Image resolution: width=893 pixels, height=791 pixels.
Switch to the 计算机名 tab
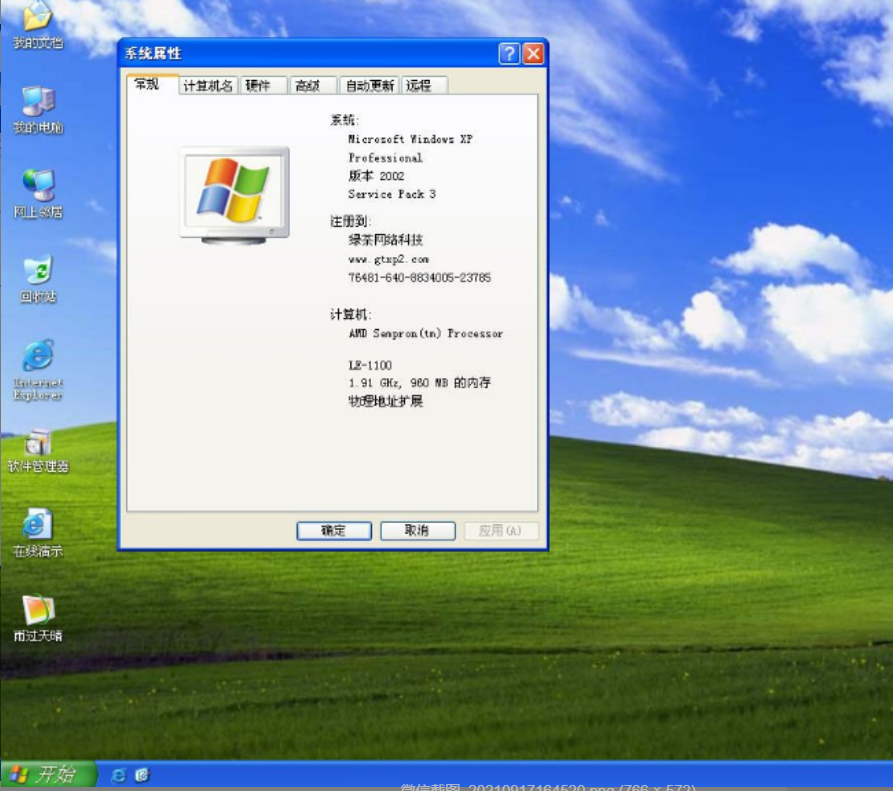(208, 85)
